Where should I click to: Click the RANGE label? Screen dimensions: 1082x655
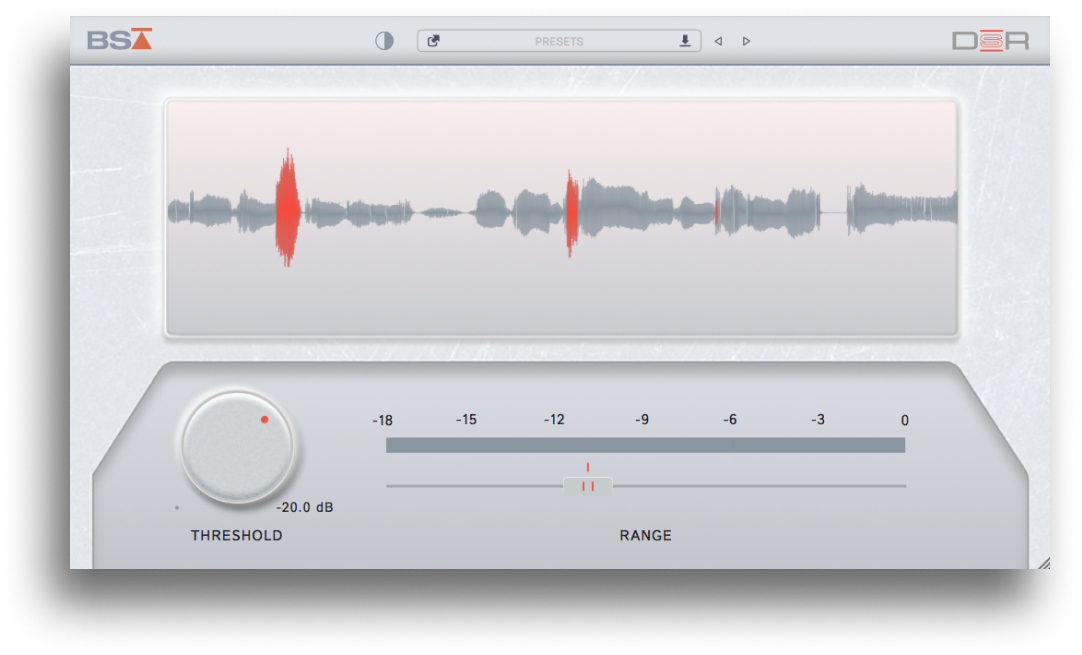pos(644,535)
